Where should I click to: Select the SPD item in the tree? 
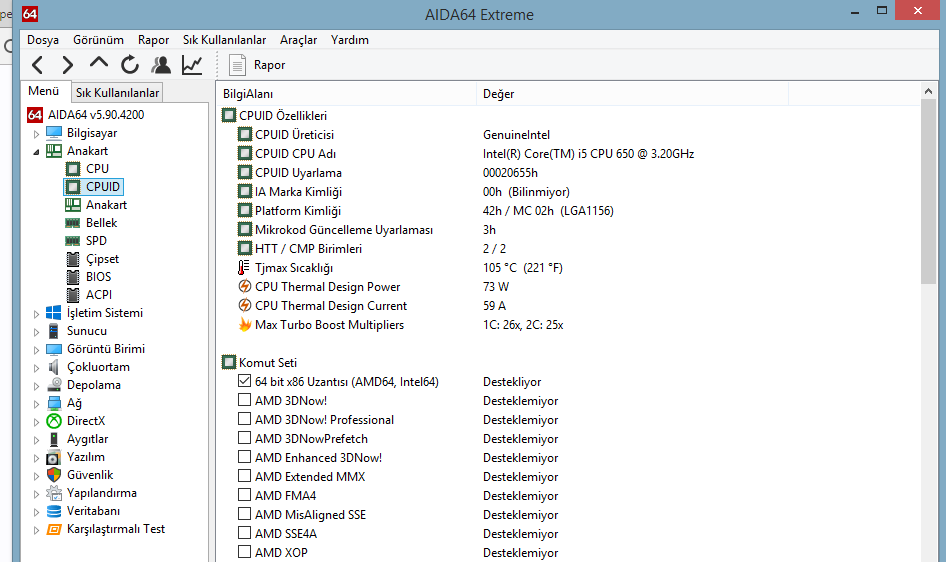pyautogui.click(x=97, y=241)
